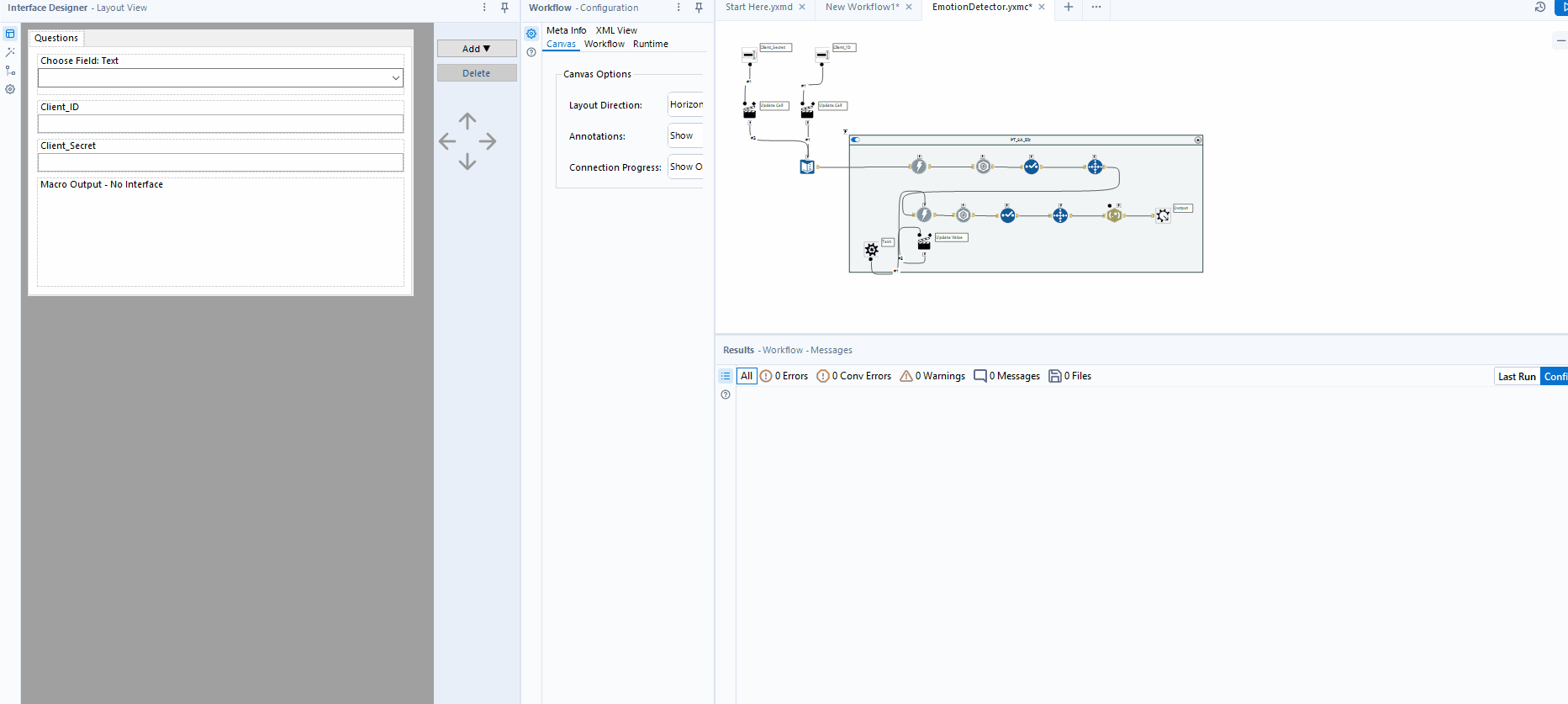Toggle the 0 Errors filter in Results
Image resolution: width=1568 pixels, height=704 pixels.
(x=784, y=376)
